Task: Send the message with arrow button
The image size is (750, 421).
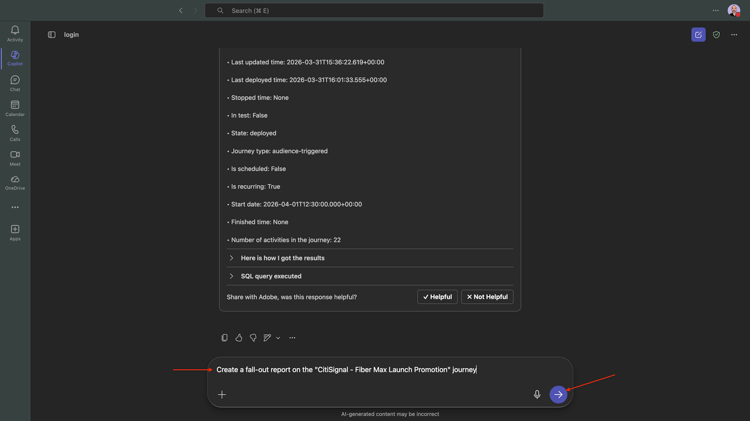Action: (558, 394)
